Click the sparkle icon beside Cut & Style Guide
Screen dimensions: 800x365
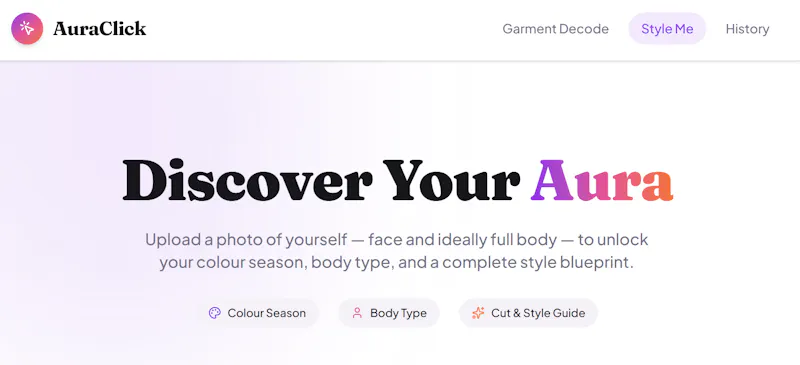(x=478, y=313)
